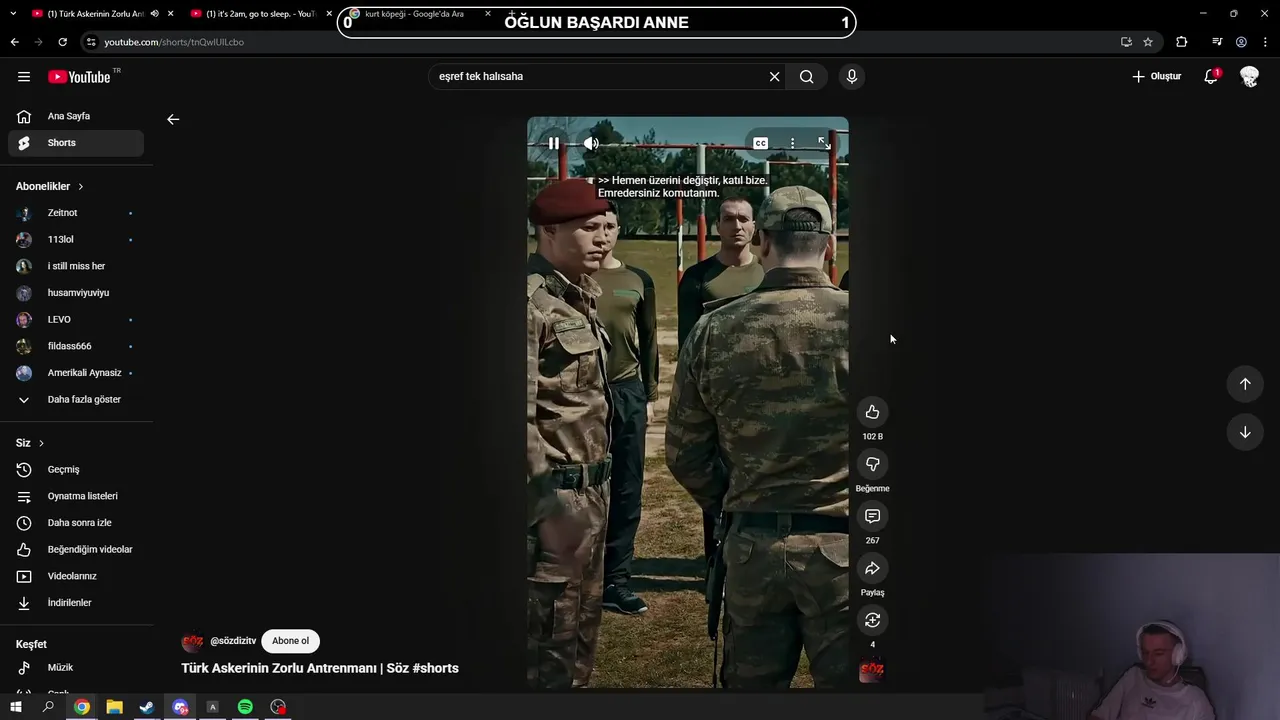The width and height of the screenshot is (1280, 720).
Task: Subscribe with the Abone ol button
Action: (291, 641)
